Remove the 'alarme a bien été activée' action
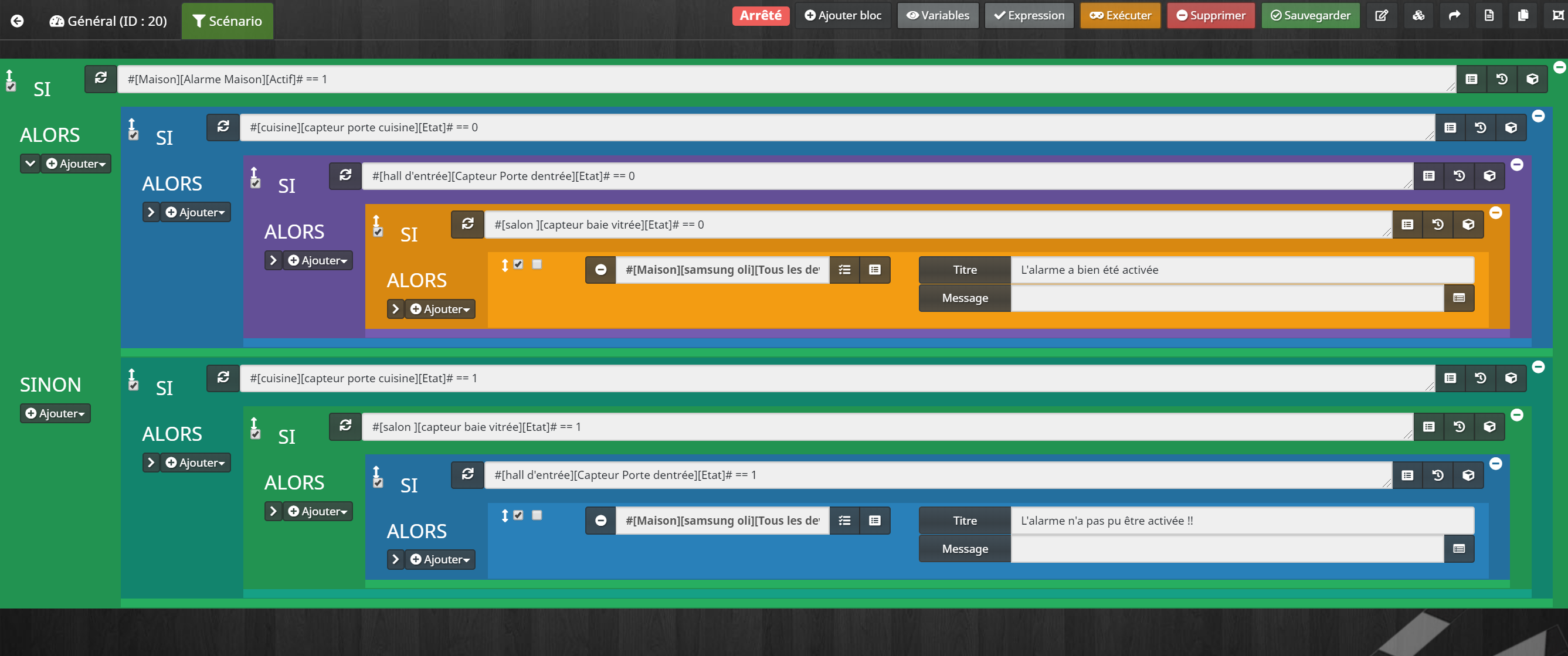Viewport: 1568px width, 656px height. (x=601, y=270)
